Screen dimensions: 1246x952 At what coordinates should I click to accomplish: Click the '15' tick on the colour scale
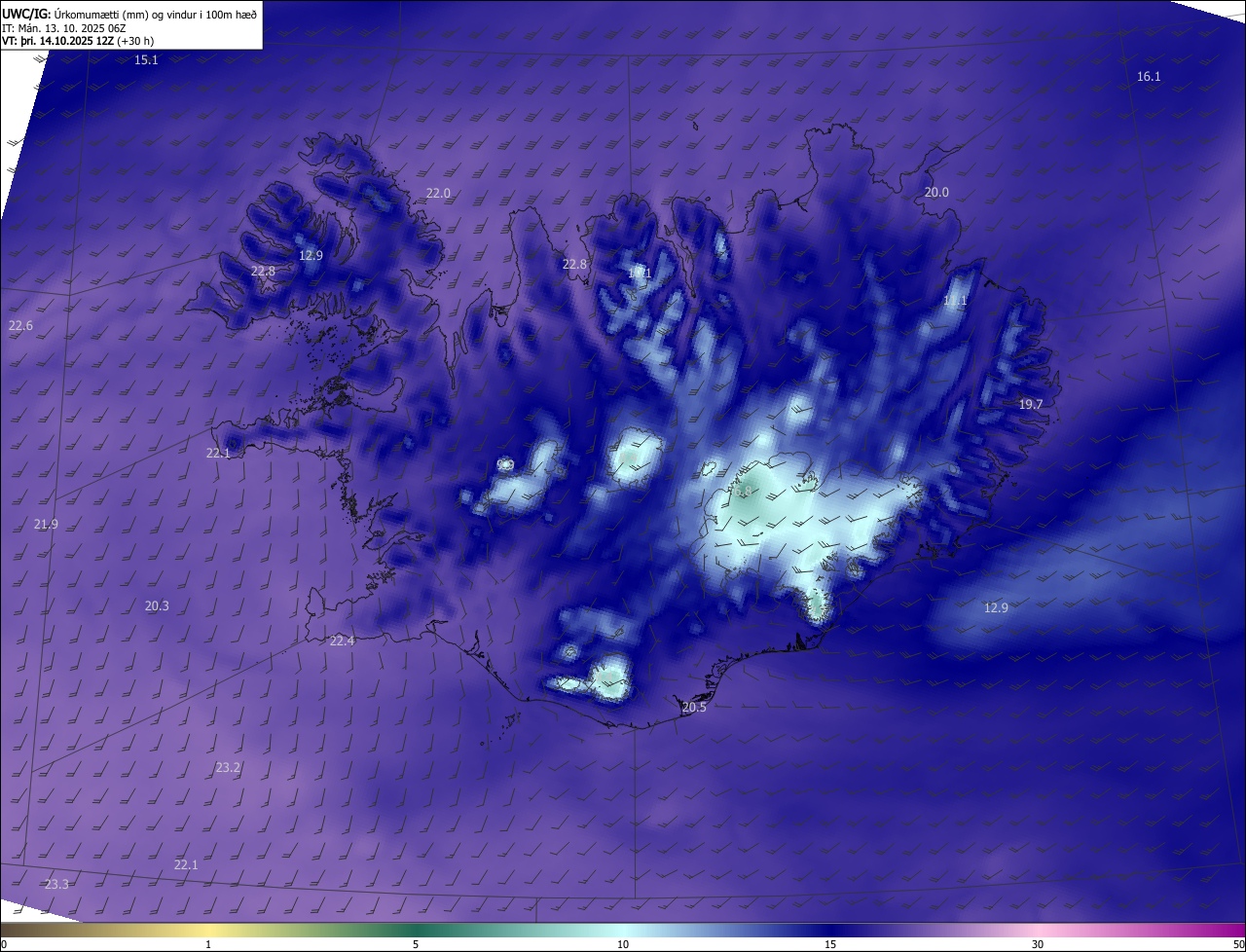[830, 944]
